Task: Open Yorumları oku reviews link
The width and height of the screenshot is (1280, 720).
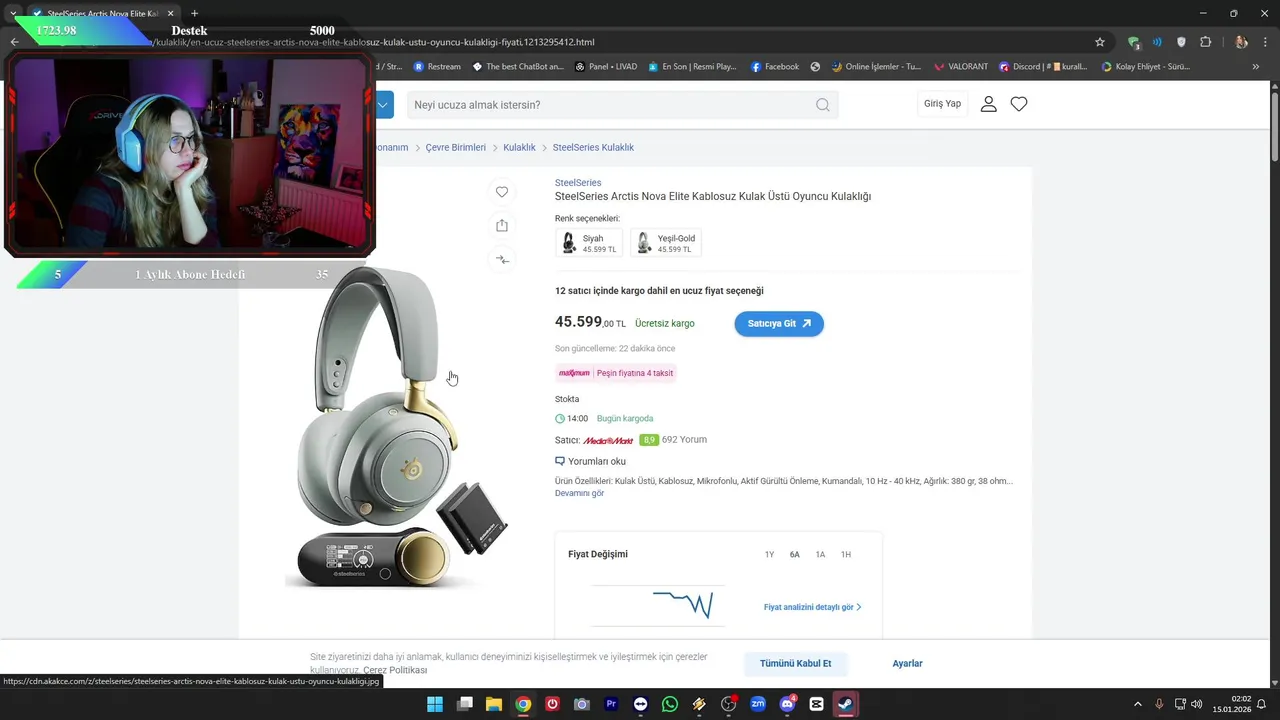Action: [x=590, y=461]
